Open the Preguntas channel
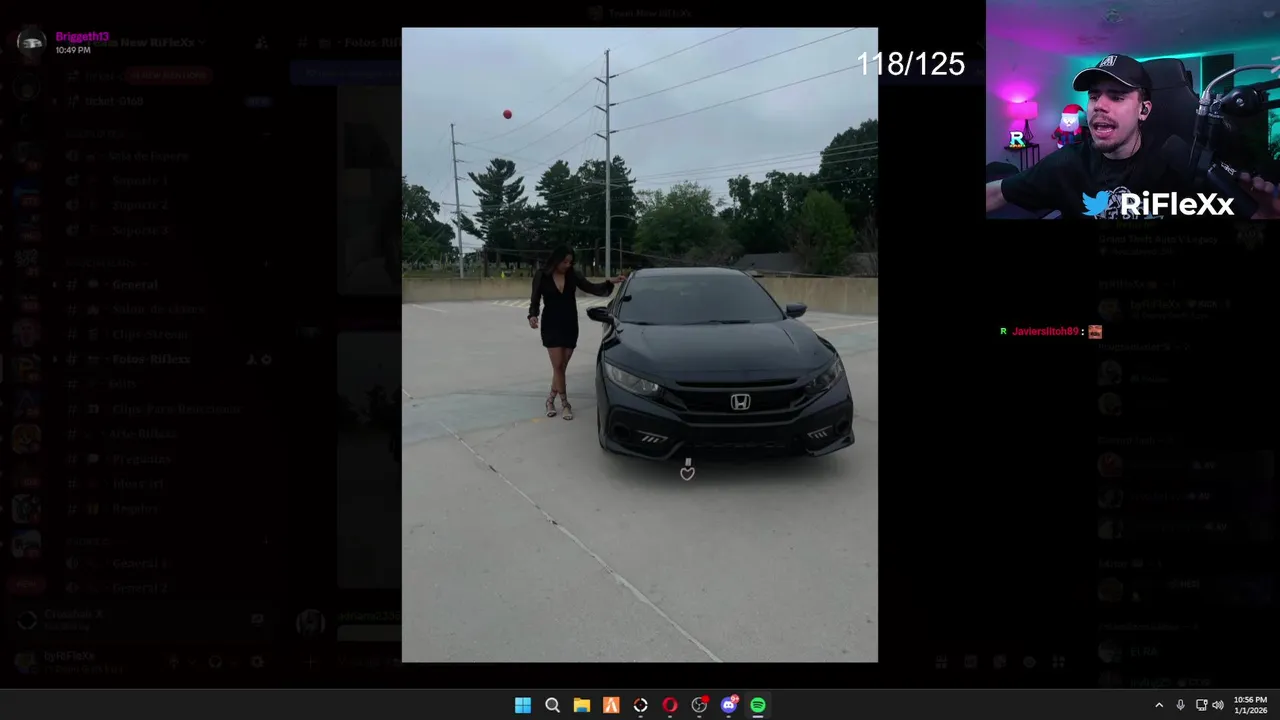 click(x=166, y=459)
